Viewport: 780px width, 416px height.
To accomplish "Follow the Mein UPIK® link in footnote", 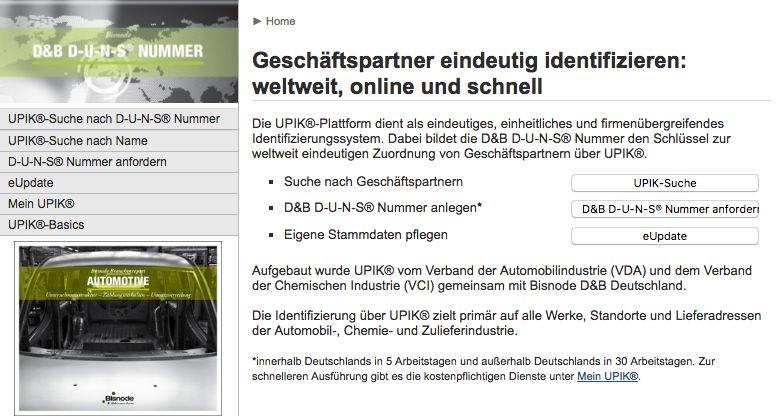I will point(607,376).
